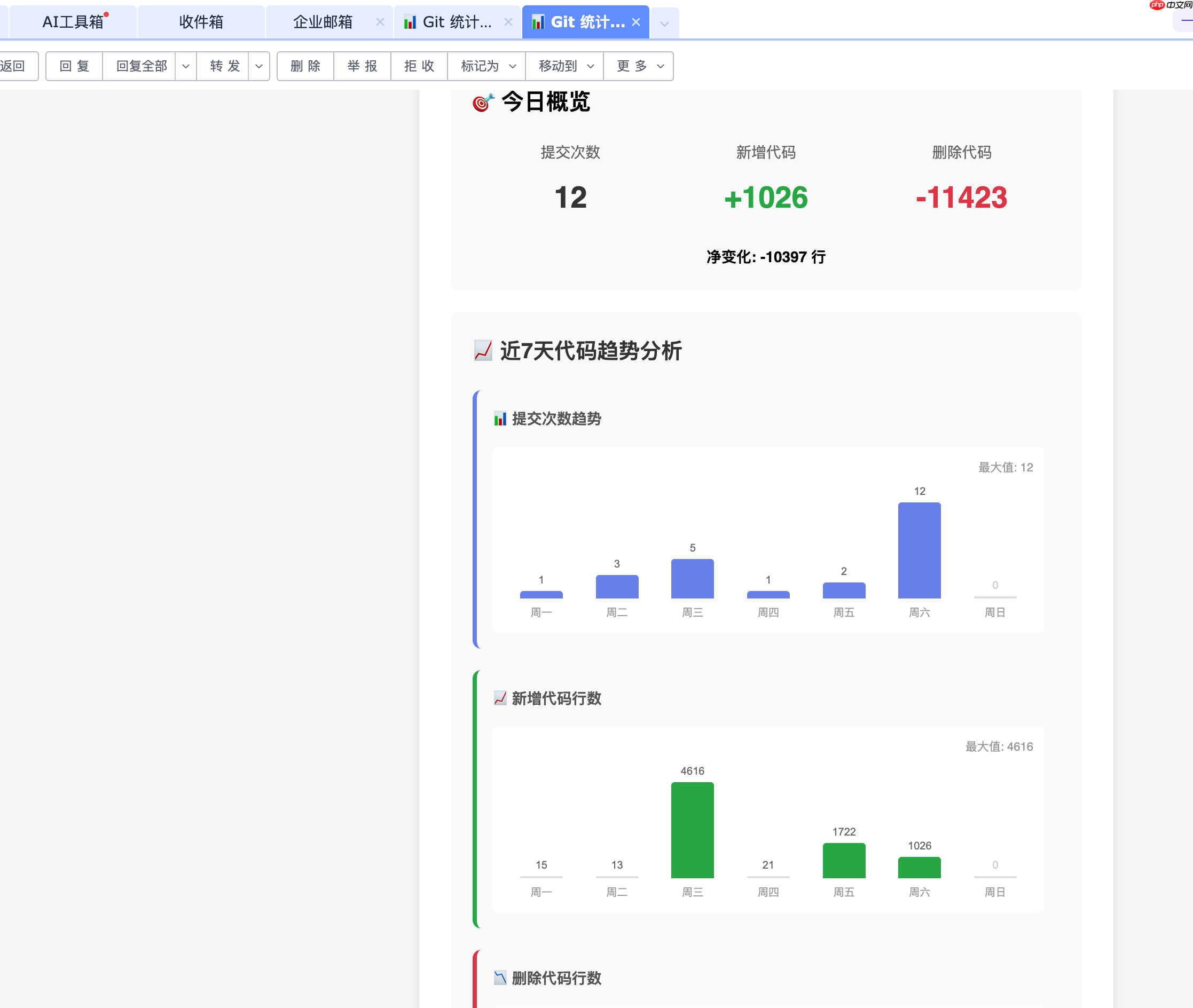Click the chart icon on the first Git 统计 tab
The width and height of the screenshot is (1193, 1008).
pos(410,22)
